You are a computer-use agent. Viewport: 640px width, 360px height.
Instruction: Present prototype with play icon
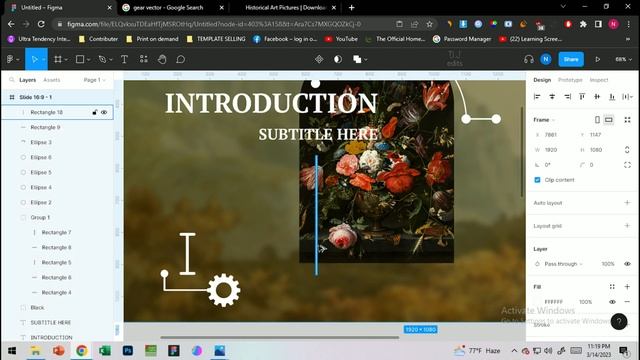coord(598,60)
